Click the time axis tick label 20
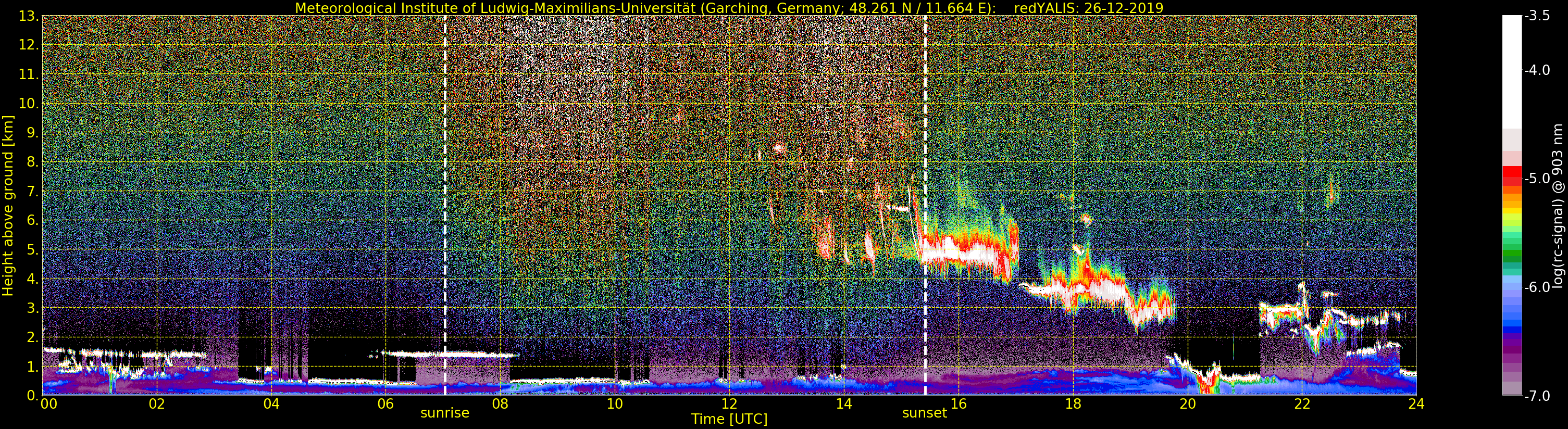 coord(1187,403)
